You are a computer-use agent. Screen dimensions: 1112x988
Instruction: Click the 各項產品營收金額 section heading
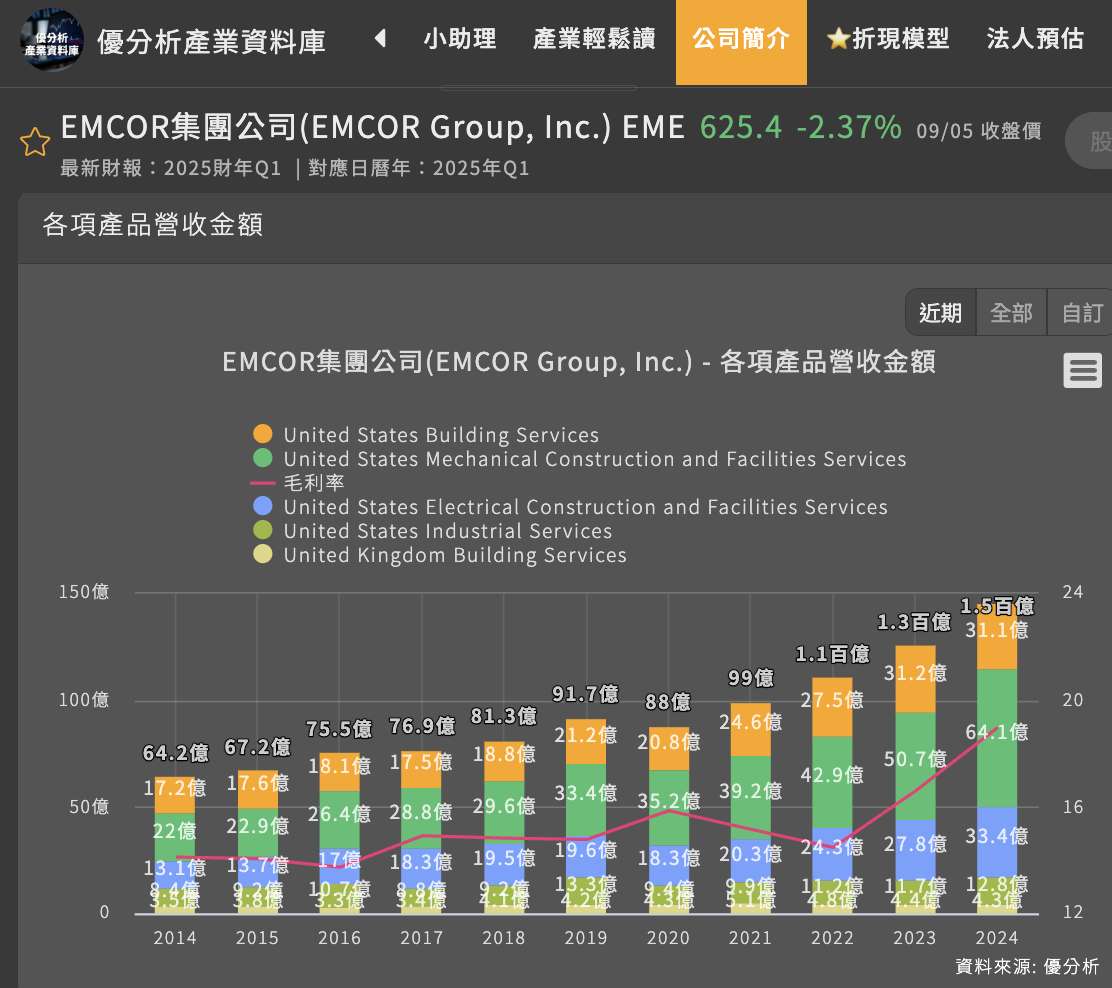[x=152, y=225]
